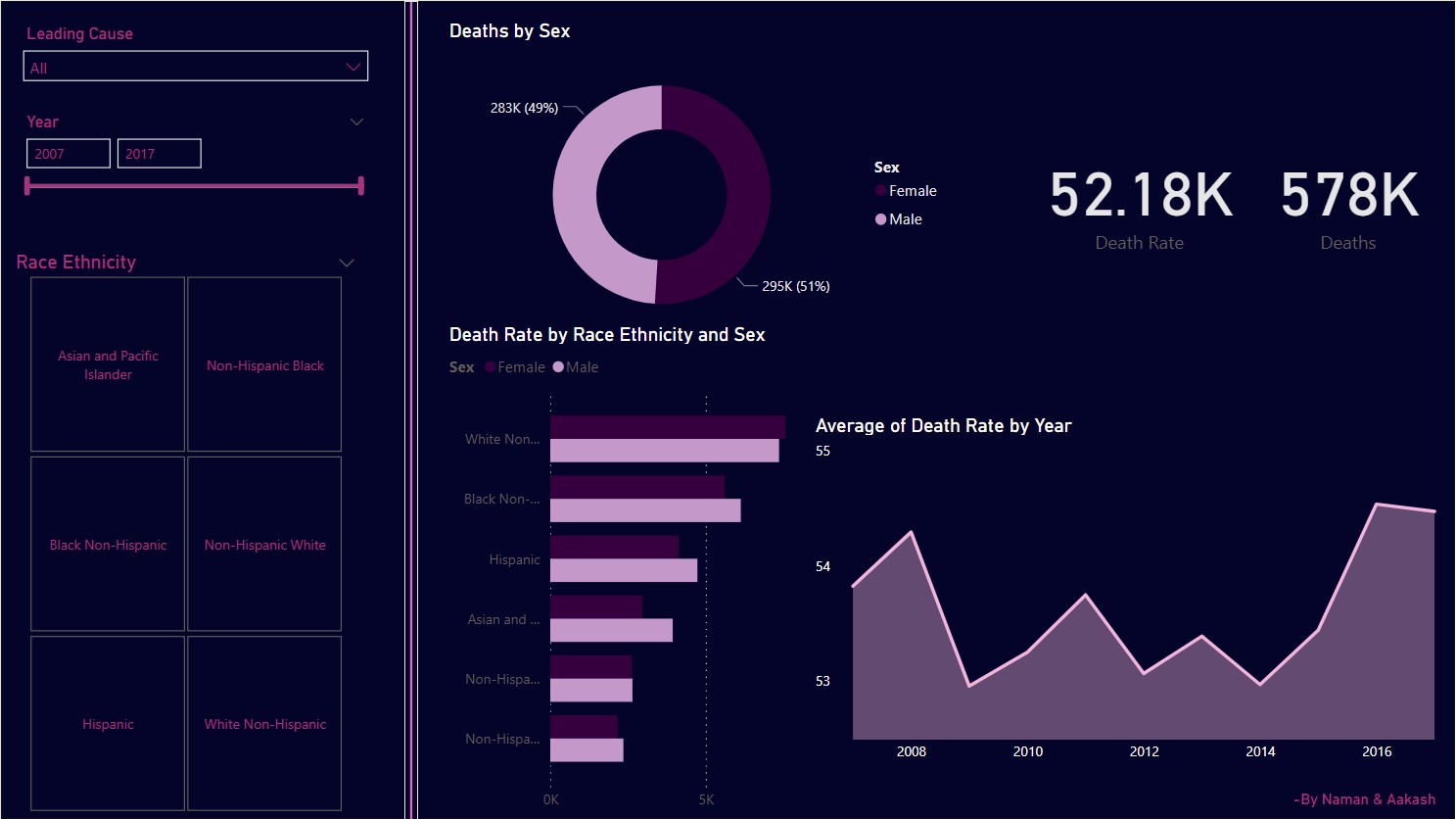The image size is (1456, 819).
Task: Collapse the Year slicer chevron
Action: [x=356, y=121]
